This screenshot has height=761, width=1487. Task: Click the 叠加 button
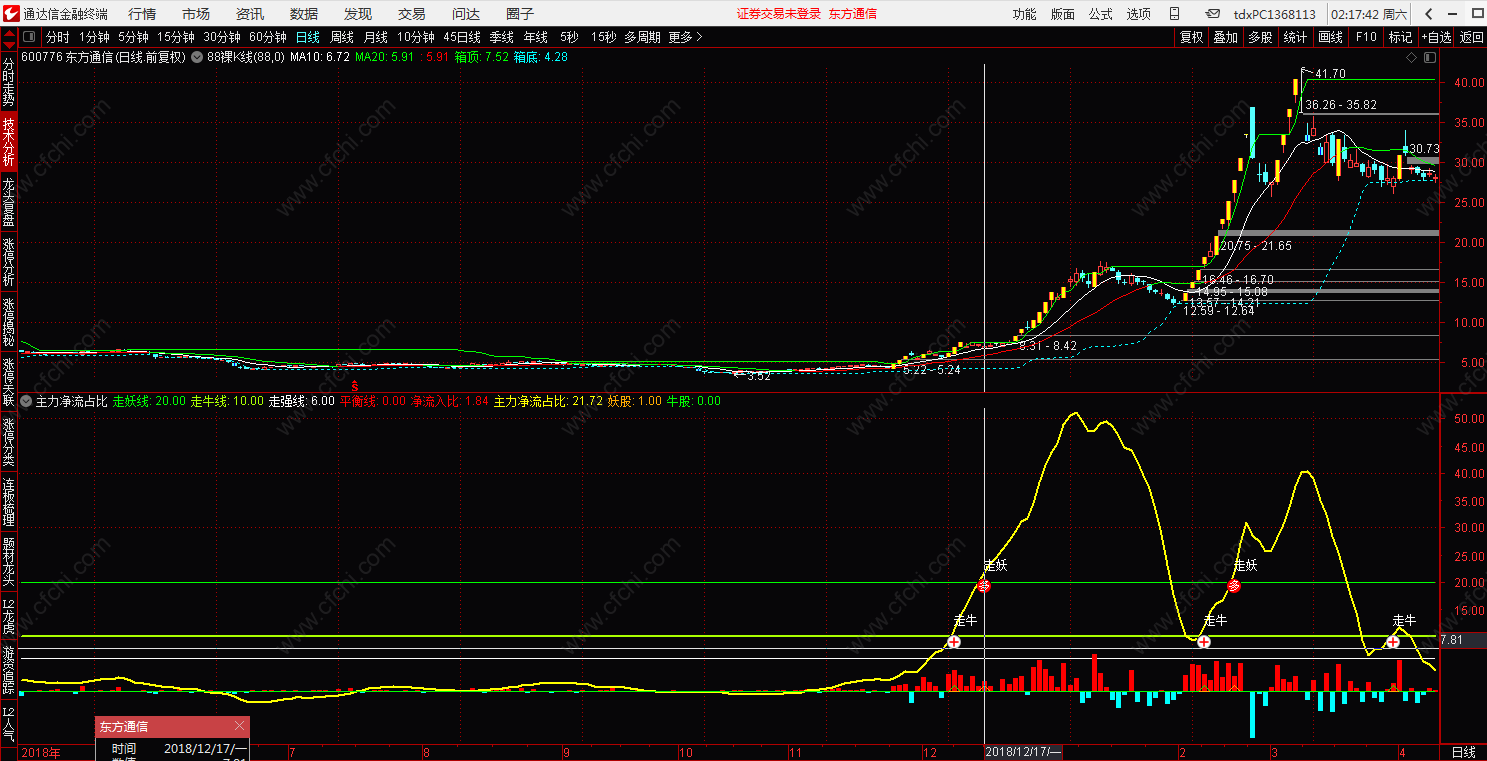(x=1225, y=37)
